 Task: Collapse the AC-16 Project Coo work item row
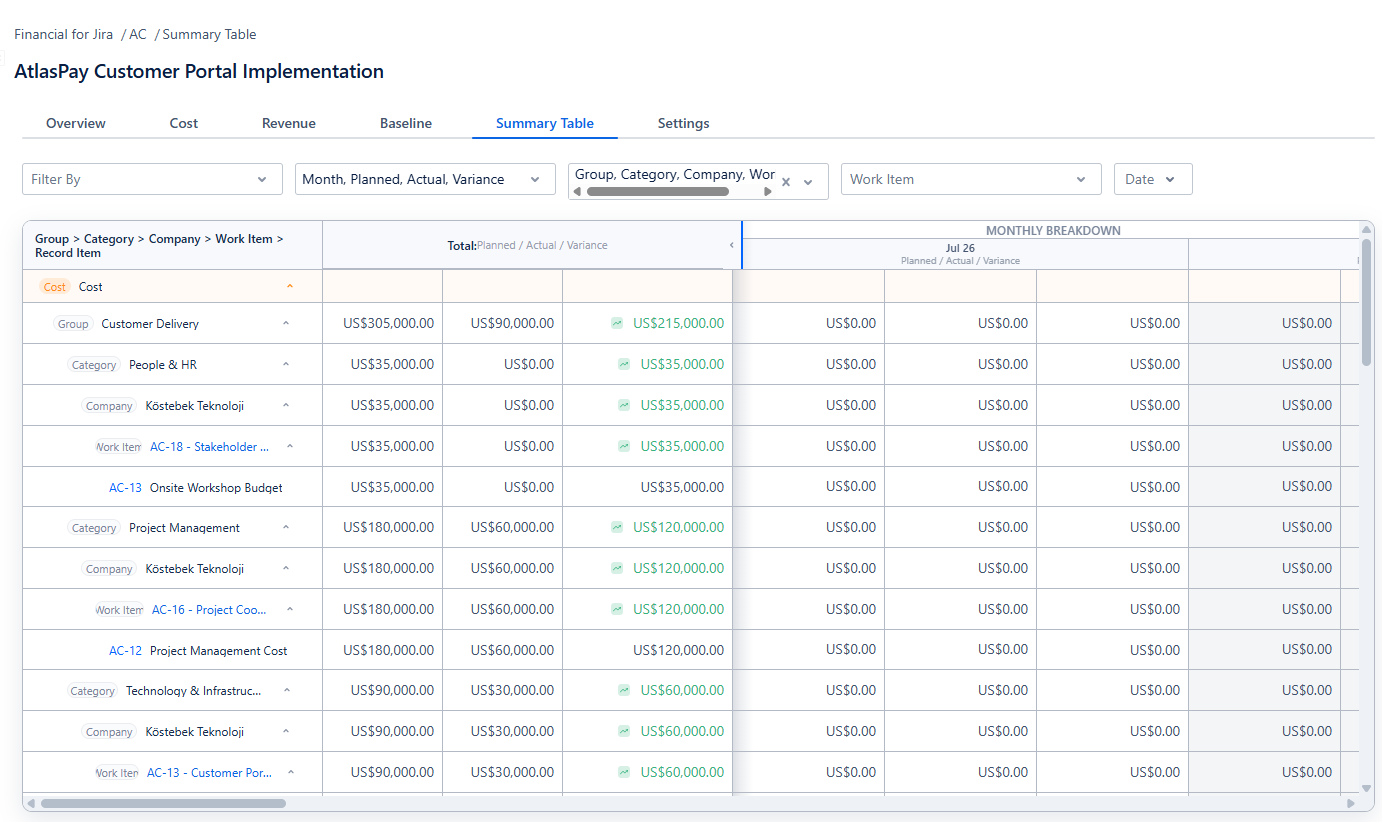click(x=291, y=610)
